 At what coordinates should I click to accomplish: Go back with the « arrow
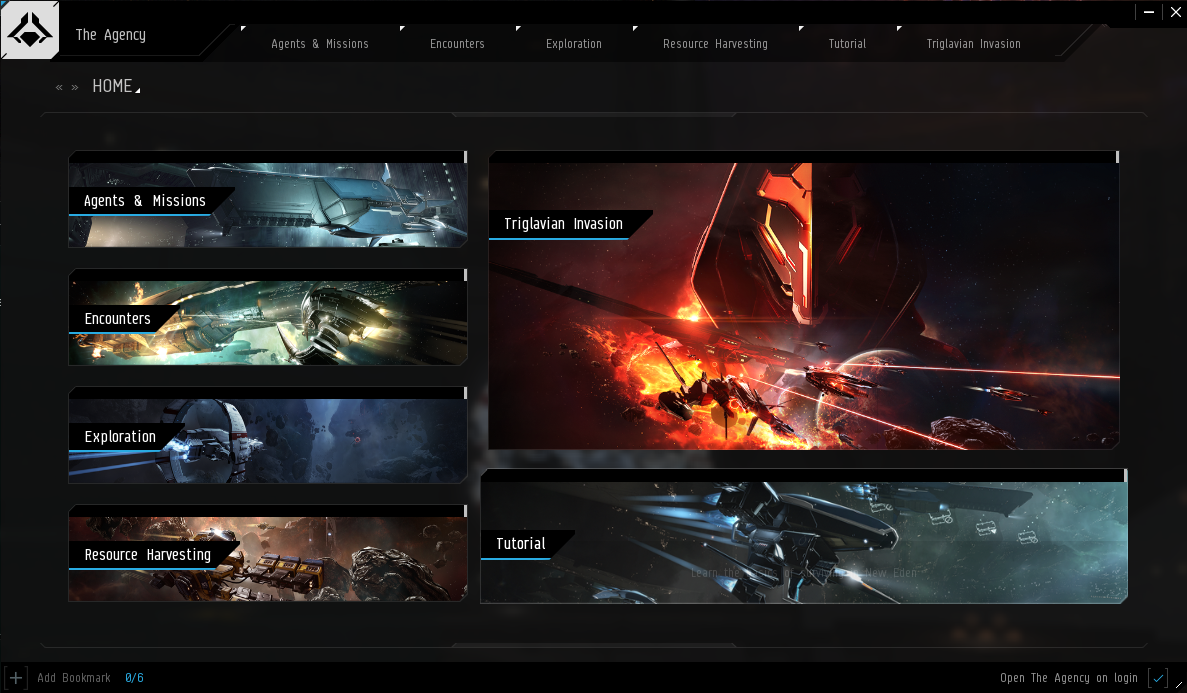[59, 87]
